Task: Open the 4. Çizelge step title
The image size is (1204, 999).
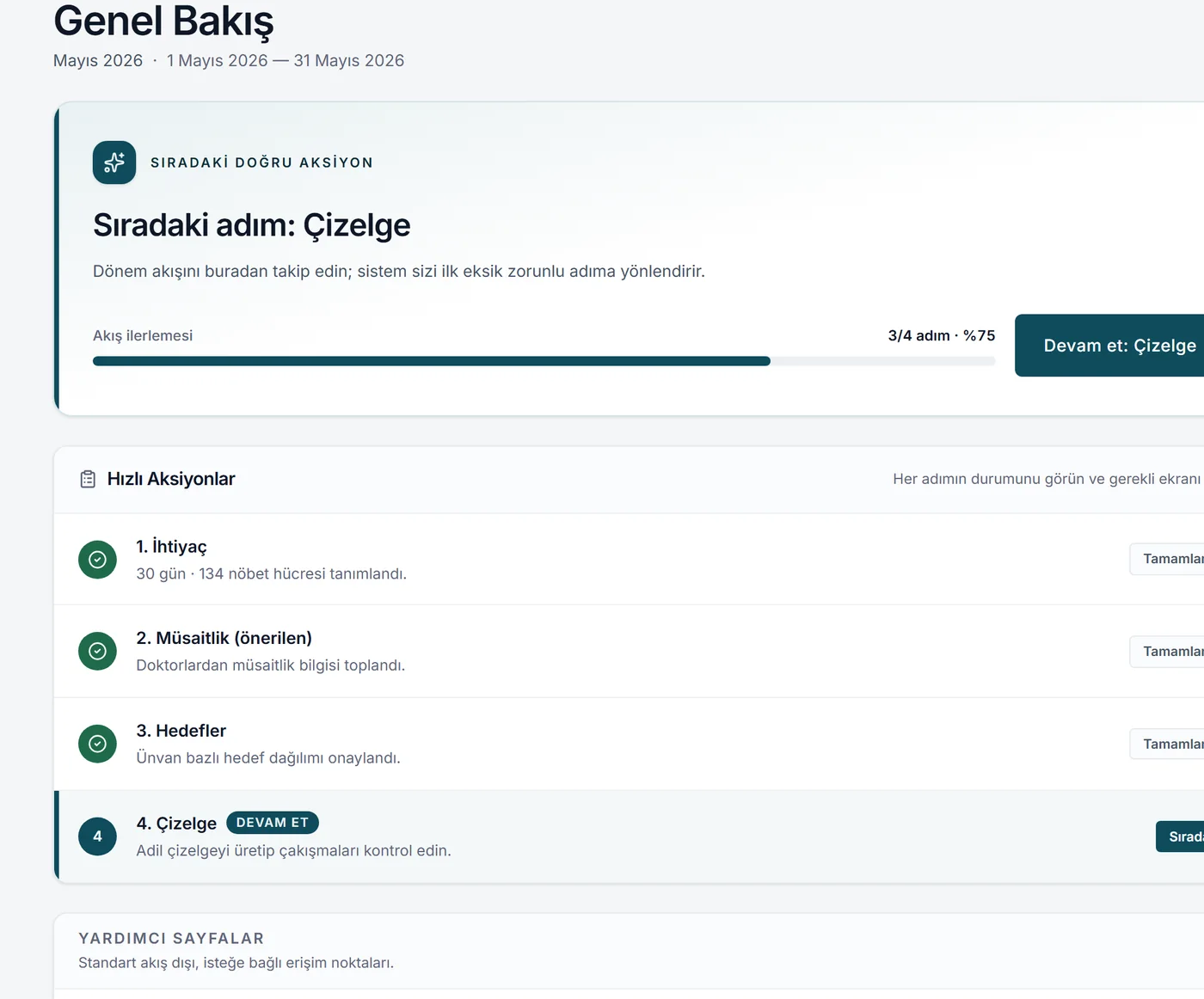Action: click(x=176, y=824)
